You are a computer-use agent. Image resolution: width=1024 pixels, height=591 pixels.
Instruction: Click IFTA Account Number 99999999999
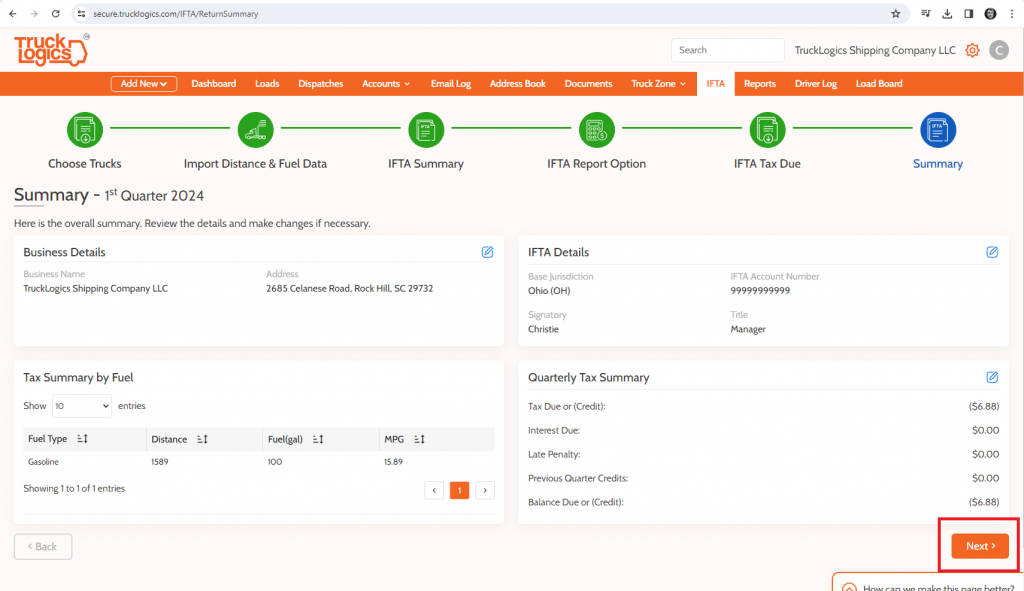tap(760, 291)
